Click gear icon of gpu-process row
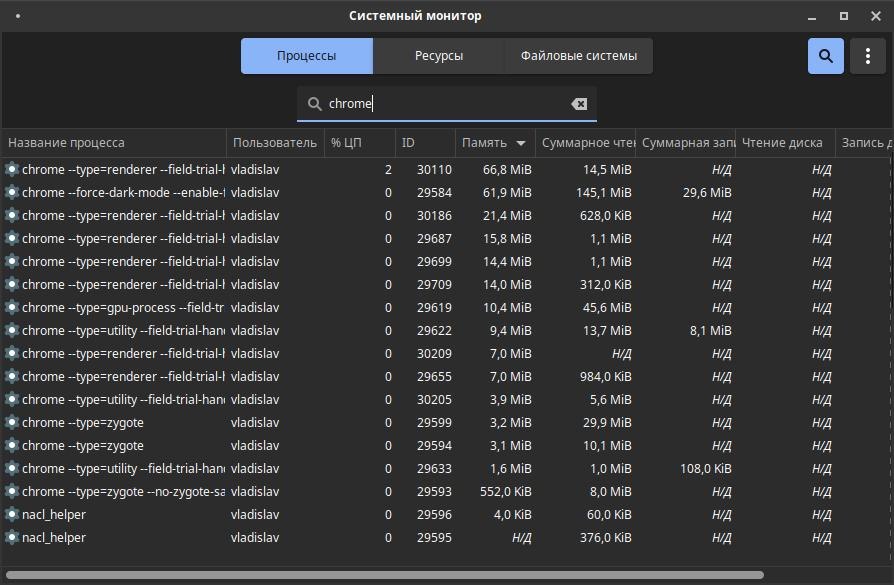The height and width of the screenshot is (585, 894). [x=11, y=307]
